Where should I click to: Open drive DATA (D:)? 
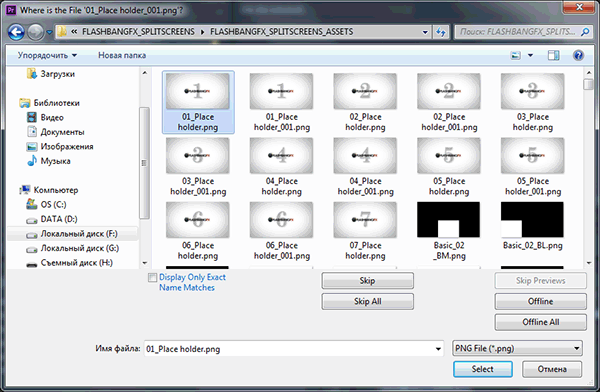[x=51, y=219]
